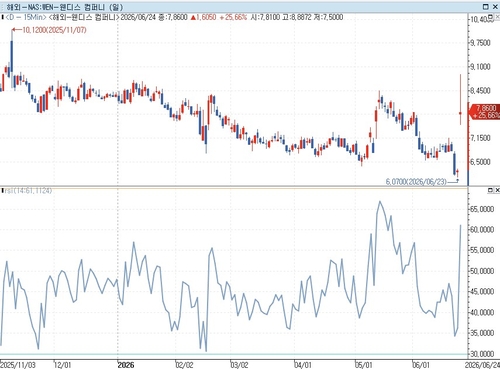Image resolution: width=500 pixels, height=369 pixels.
Task: Click the 9.1000 price axis label
Action: pyautogui.click(x=480, y=67)
